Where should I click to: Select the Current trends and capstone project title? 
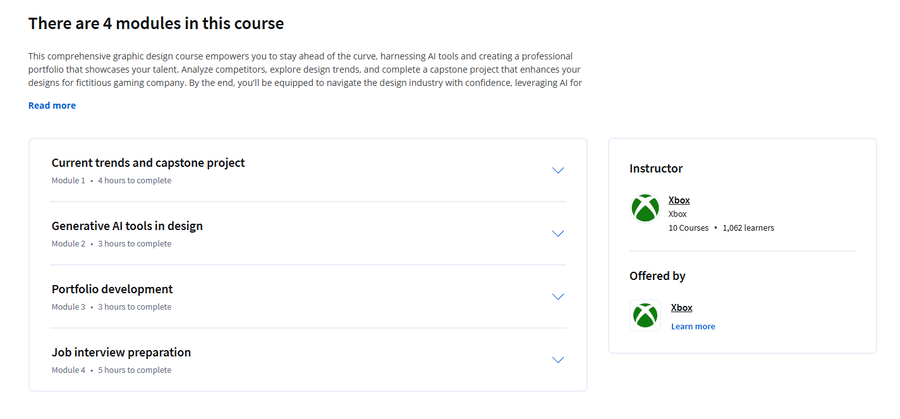148,163
